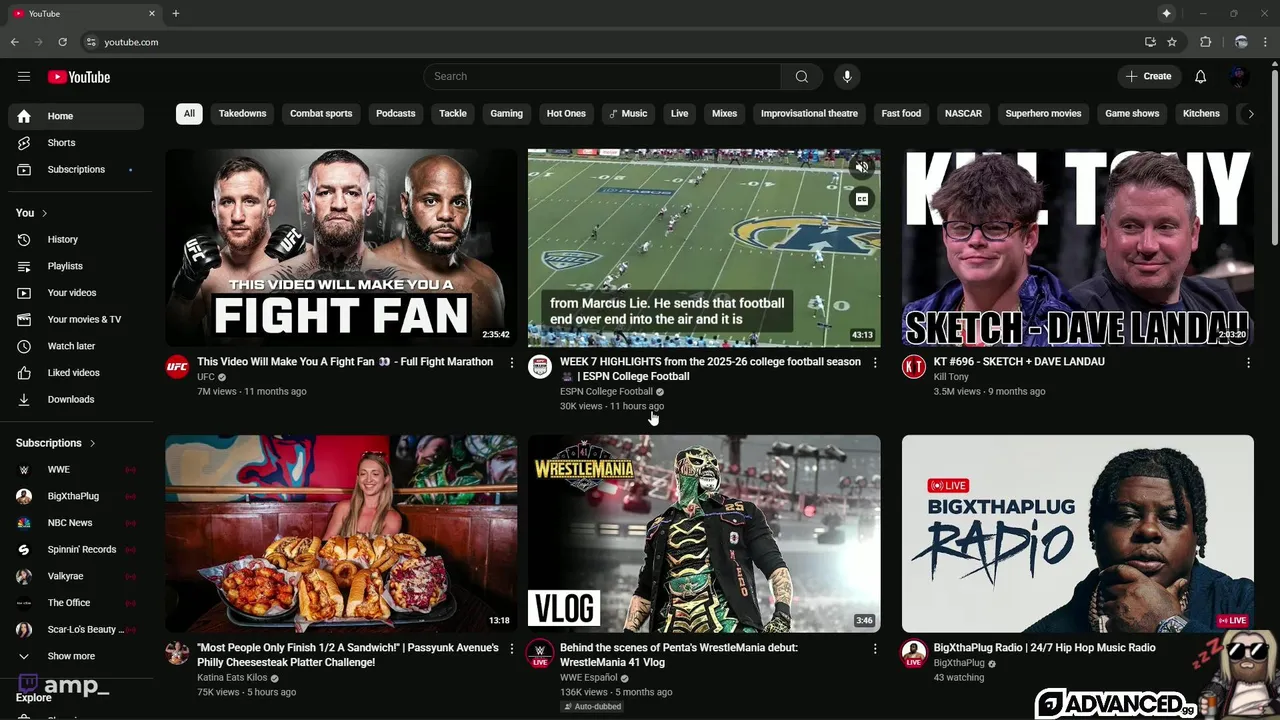The image size is (1280, 720).
Task: Open watch History
Action: [76, 240]
